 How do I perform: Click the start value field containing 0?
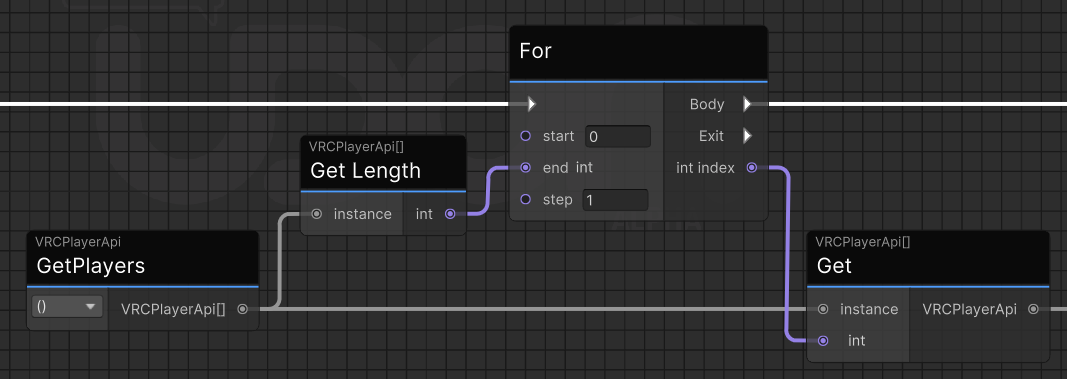[618, 136]
